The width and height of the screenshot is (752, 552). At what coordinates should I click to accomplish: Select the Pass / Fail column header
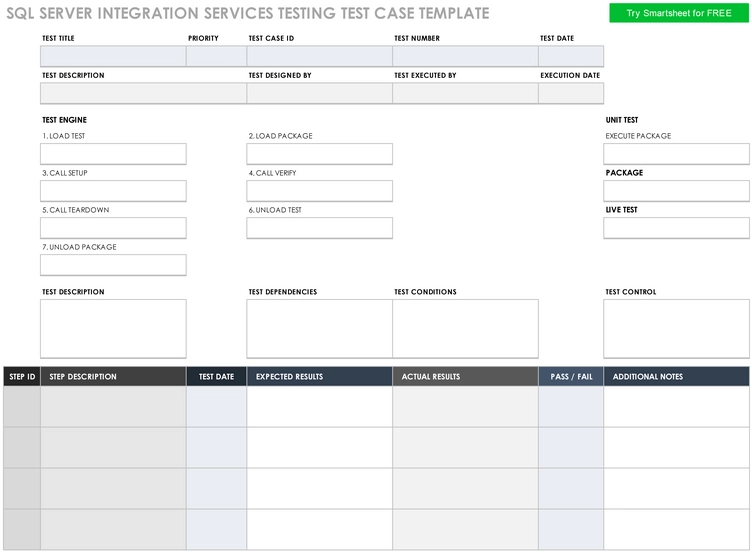tap(571, 376)
